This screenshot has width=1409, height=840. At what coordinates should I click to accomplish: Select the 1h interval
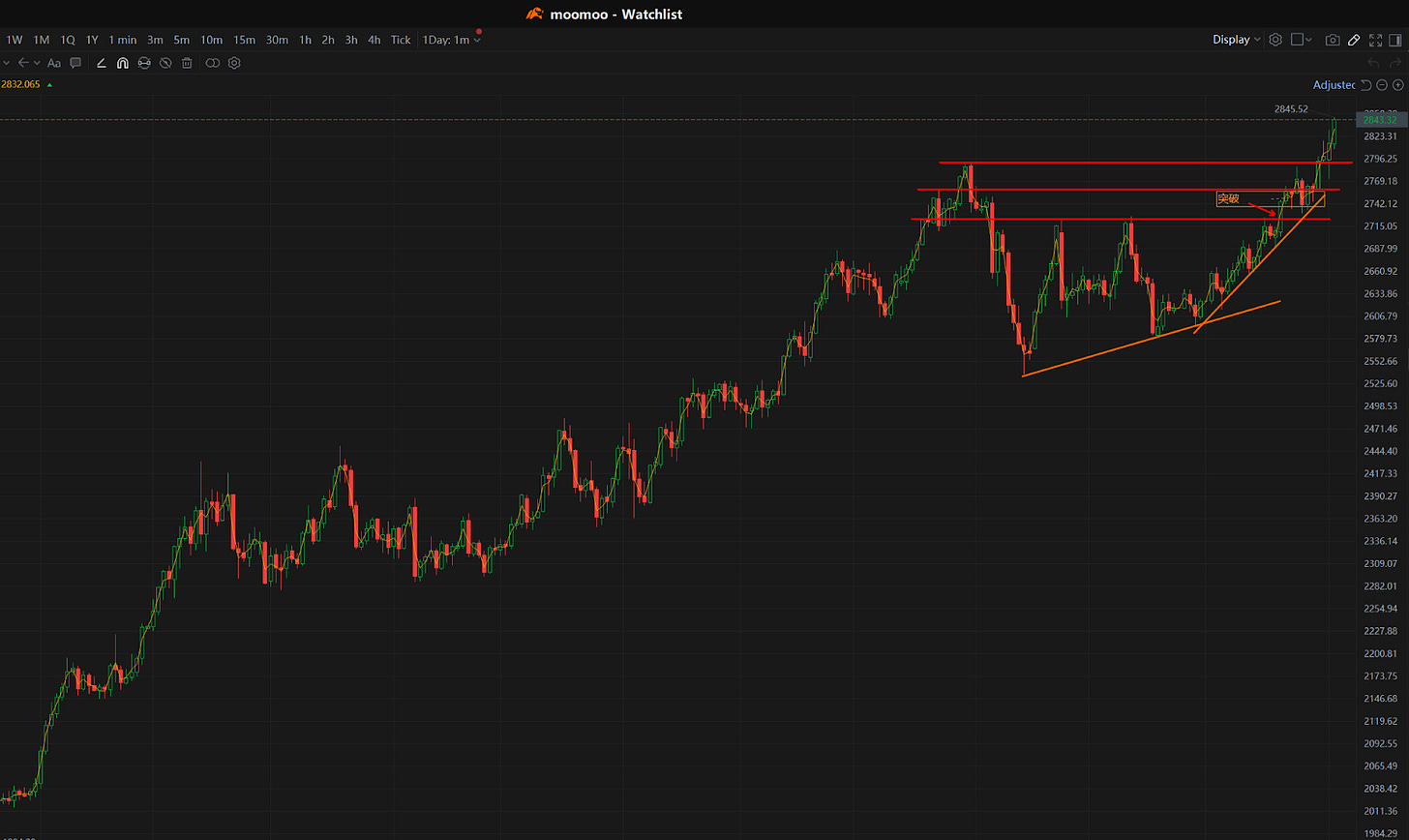tap(305, 40)
